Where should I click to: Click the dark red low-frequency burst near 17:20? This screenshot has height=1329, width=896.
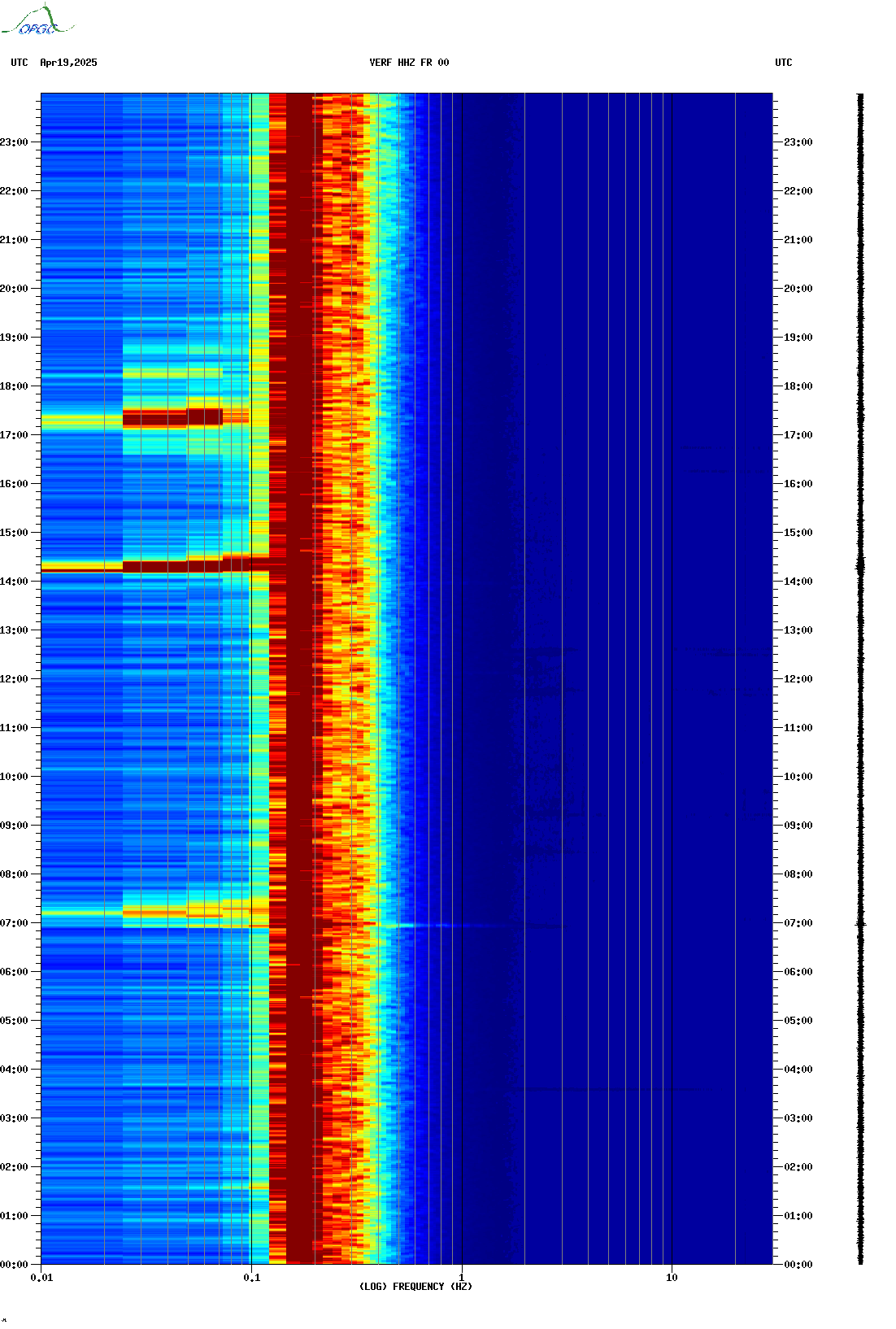(172, 418)
